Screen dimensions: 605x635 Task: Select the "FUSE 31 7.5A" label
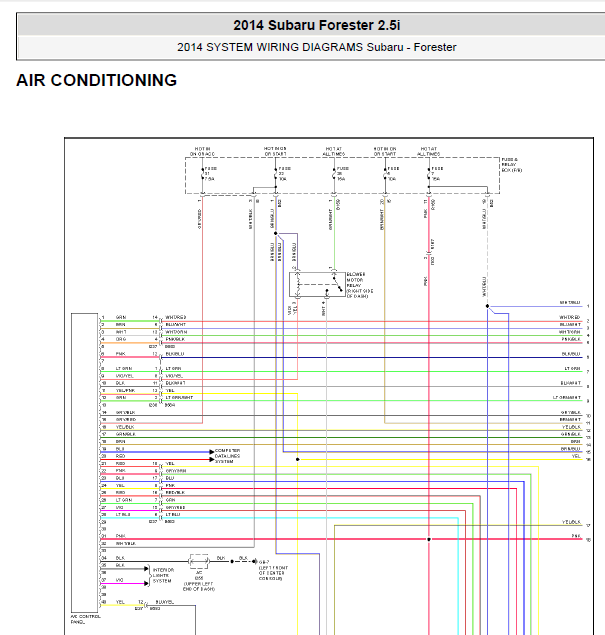[x=210, y=173]
